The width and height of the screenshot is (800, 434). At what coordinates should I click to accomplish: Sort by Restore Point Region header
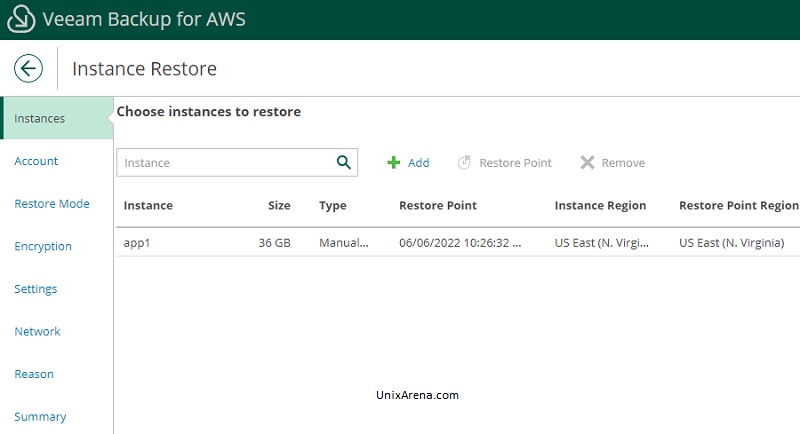(x=739, y=206)
